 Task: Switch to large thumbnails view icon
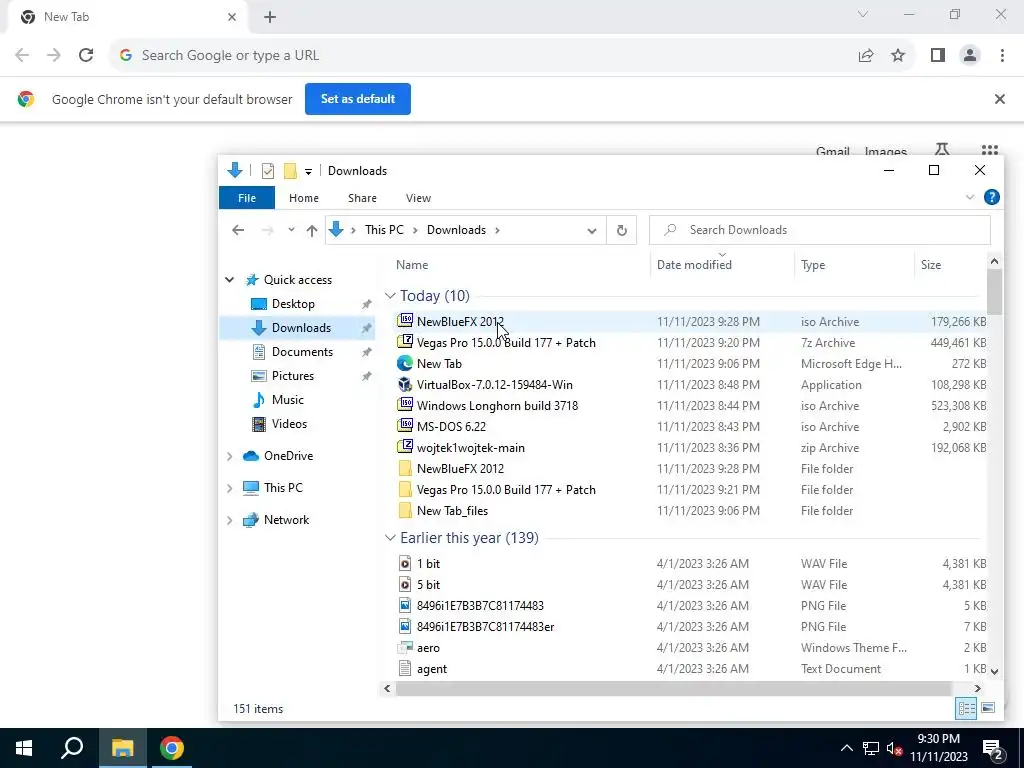[988, 709]
